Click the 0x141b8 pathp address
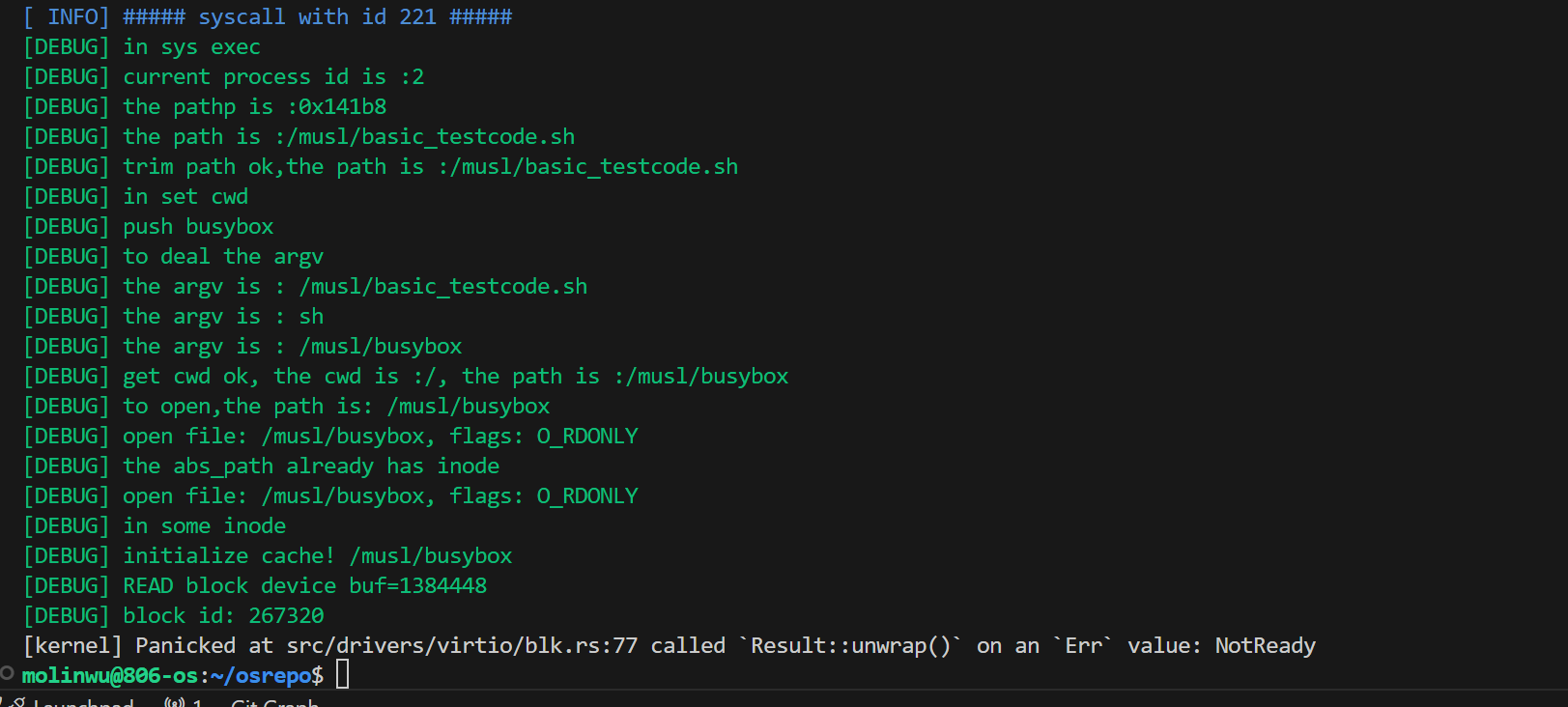Image resolution: width=1568 pixels, height=707 pixels. 342,106
